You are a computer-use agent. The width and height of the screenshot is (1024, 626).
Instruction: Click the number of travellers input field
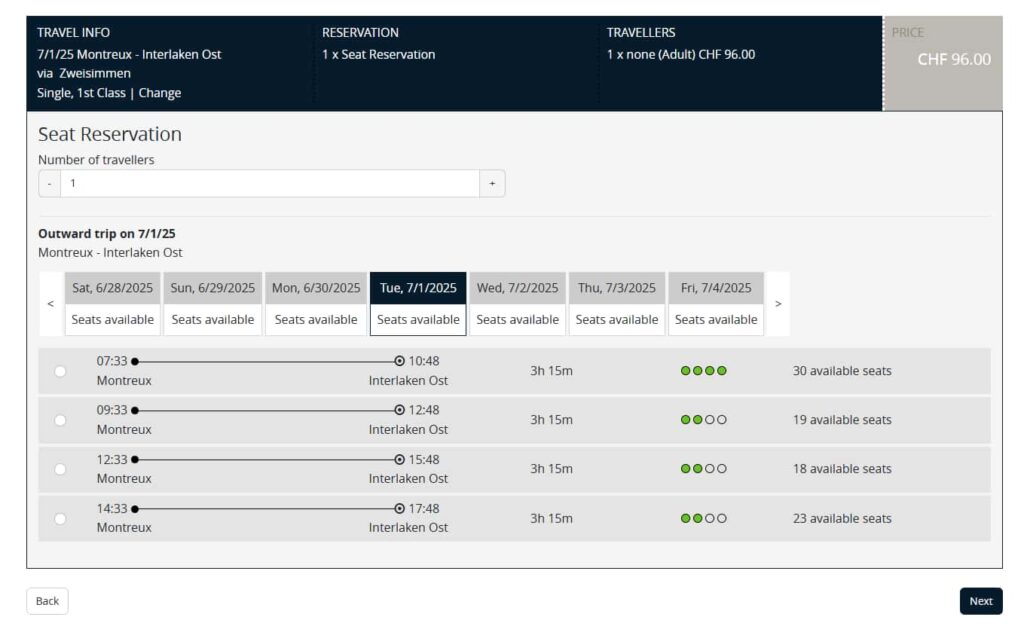(x=270, y=184)
